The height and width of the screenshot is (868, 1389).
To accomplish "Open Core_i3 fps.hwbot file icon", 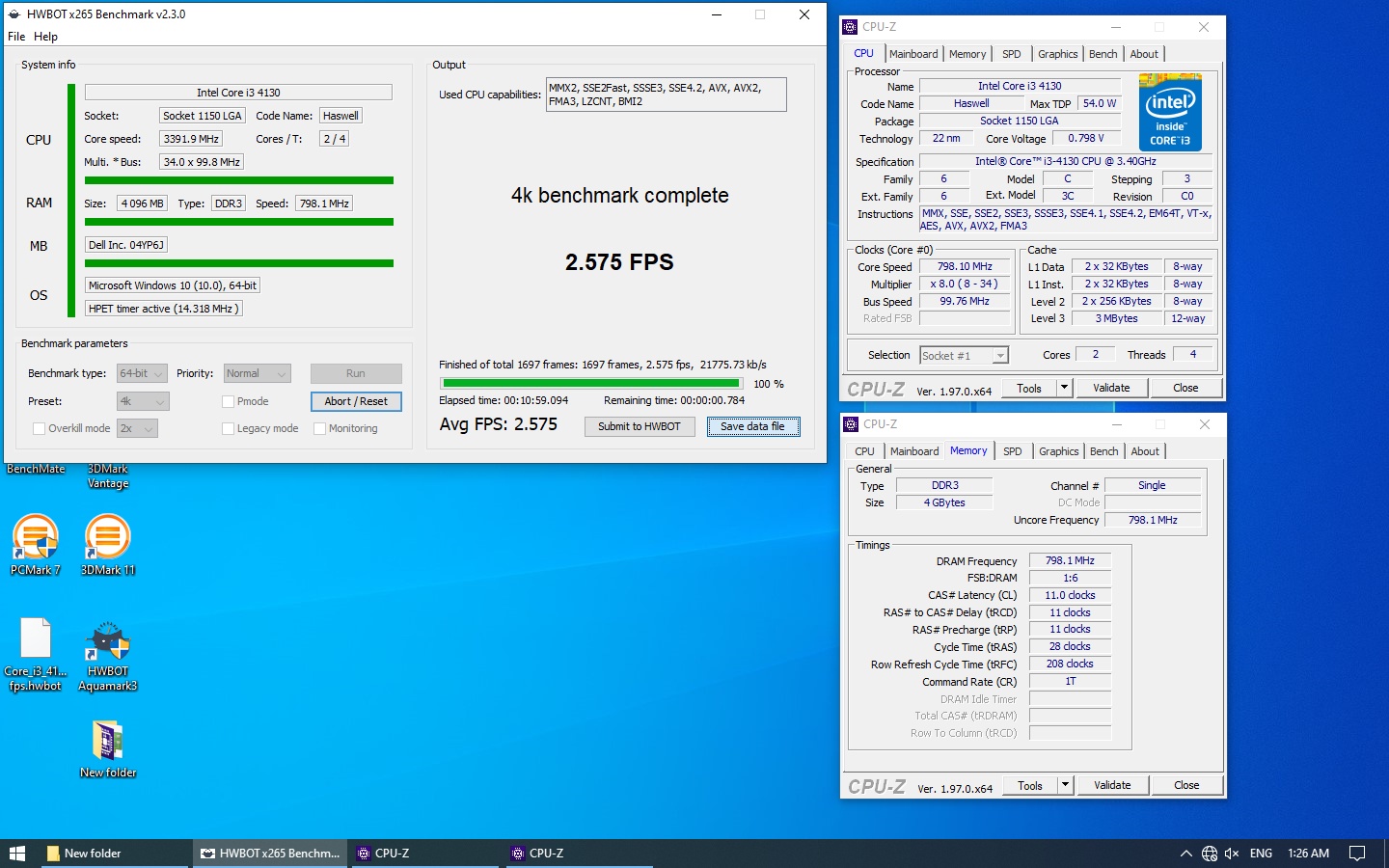I will point(36,654).
